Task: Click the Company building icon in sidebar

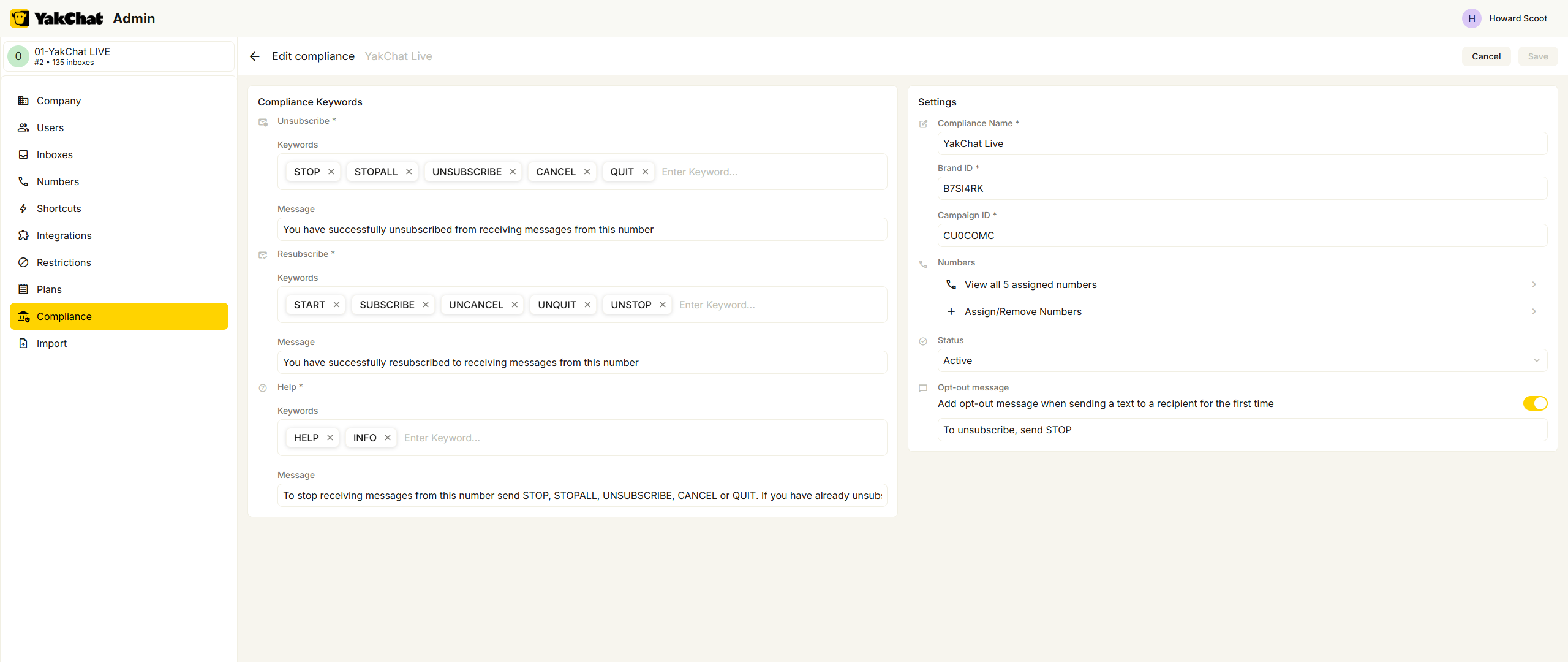Action: 23,101
